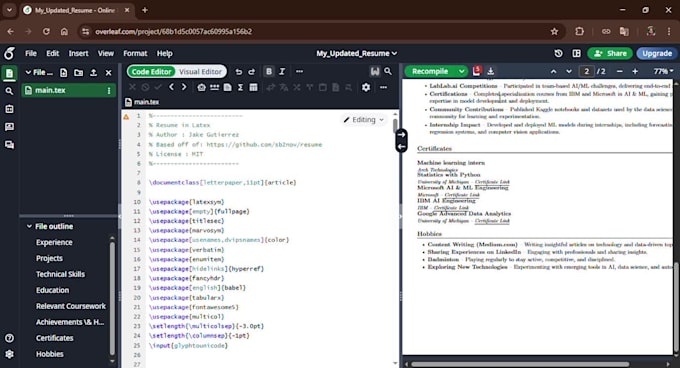
Task: Sync editor location to PDF arrow
Action: [x=402, y=134]
